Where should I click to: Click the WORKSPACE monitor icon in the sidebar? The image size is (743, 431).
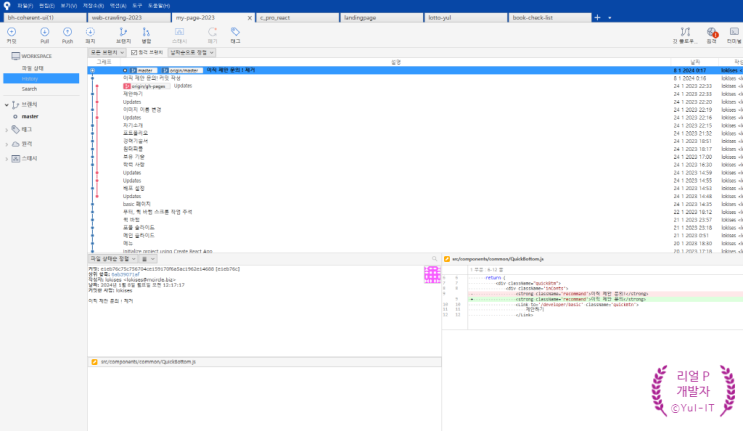15,56
